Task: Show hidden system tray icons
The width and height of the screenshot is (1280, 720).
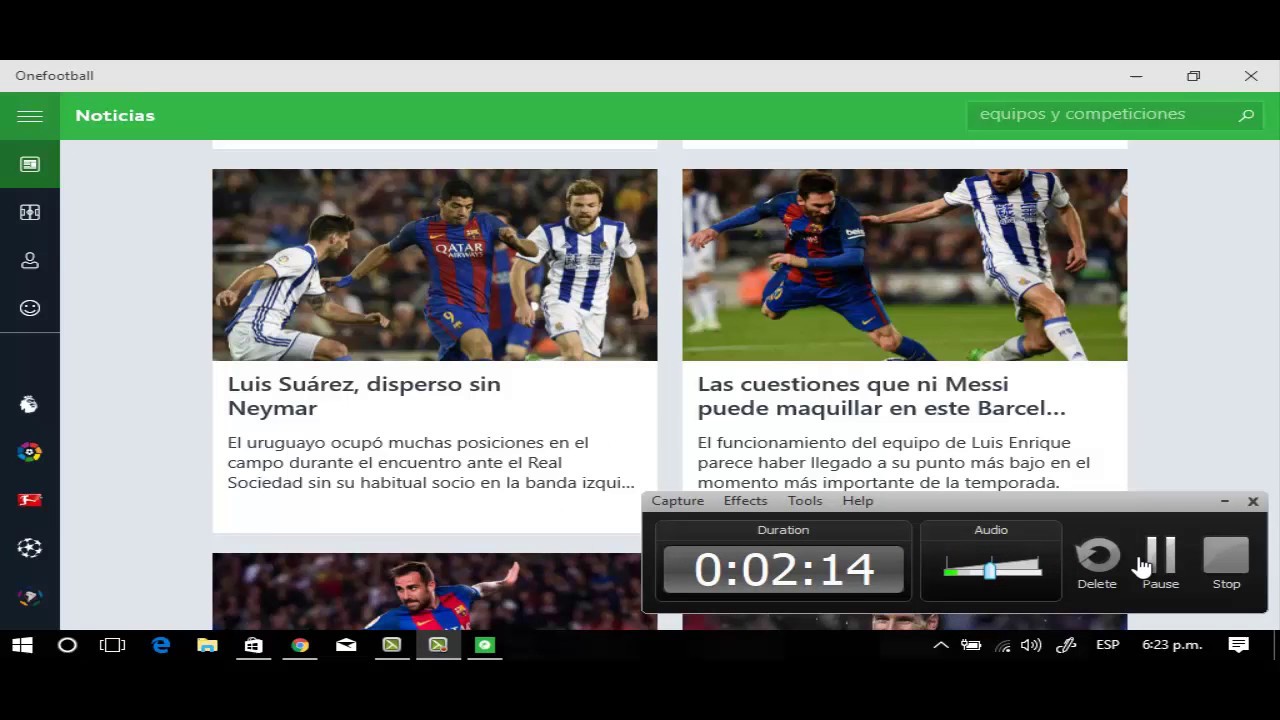Action: tap(941, 645)
